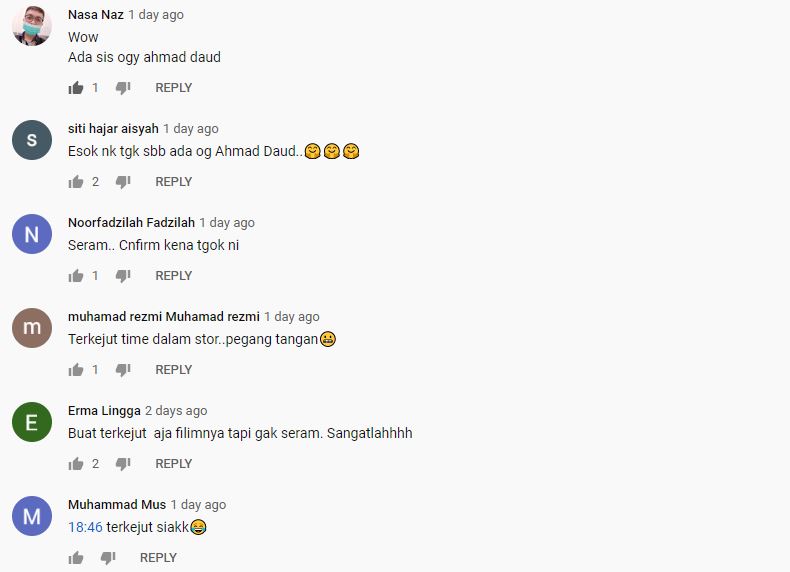Open Erma Lingga's green avatar
790x572 pixels.
(x=32, y=422)
